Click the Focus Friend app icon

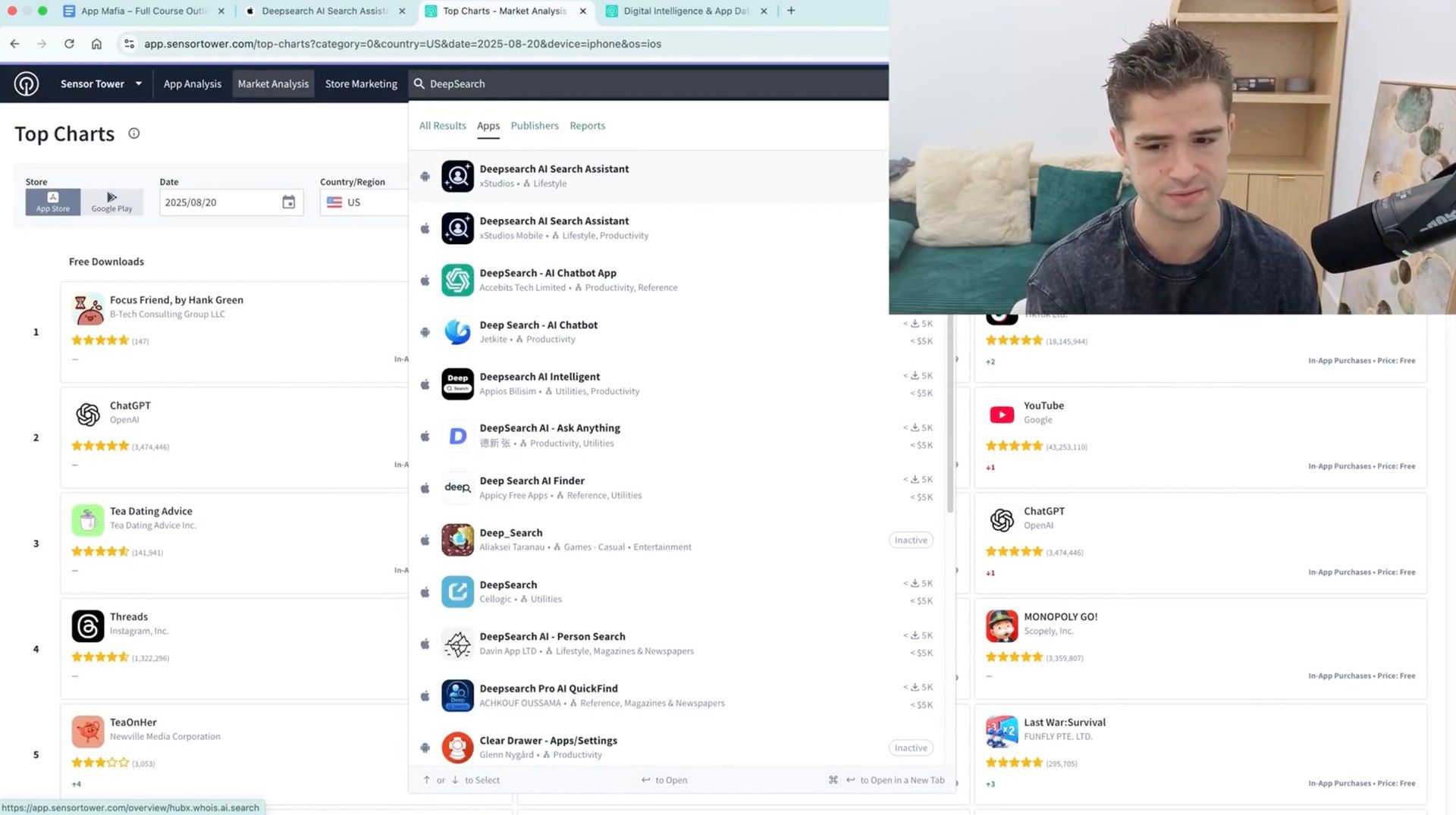(88, 309)
